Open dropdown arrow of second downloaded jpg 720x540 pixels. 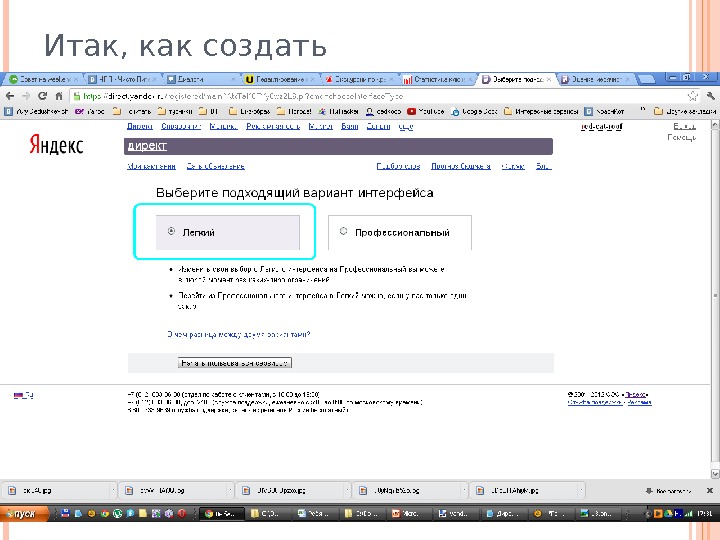pyautogui.click(x=229, y=490)
